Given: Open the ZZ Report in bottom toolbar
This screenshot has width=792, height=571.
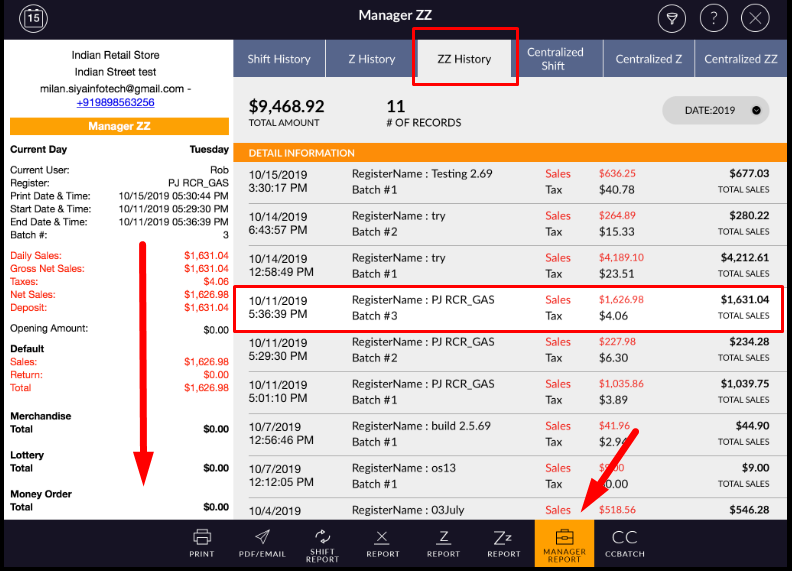Looking at the screenshot, I should click(x=504, y=543).
